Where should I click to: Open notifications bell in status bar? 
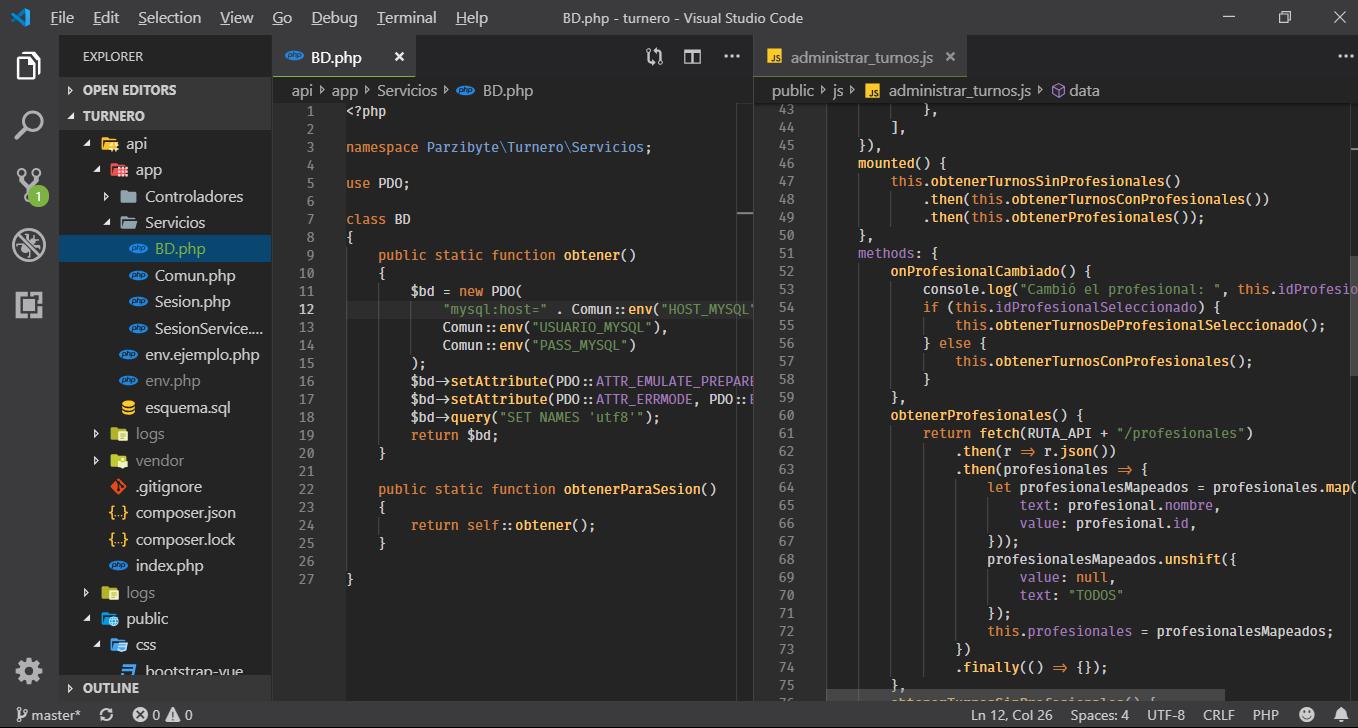coord(1339,715)
